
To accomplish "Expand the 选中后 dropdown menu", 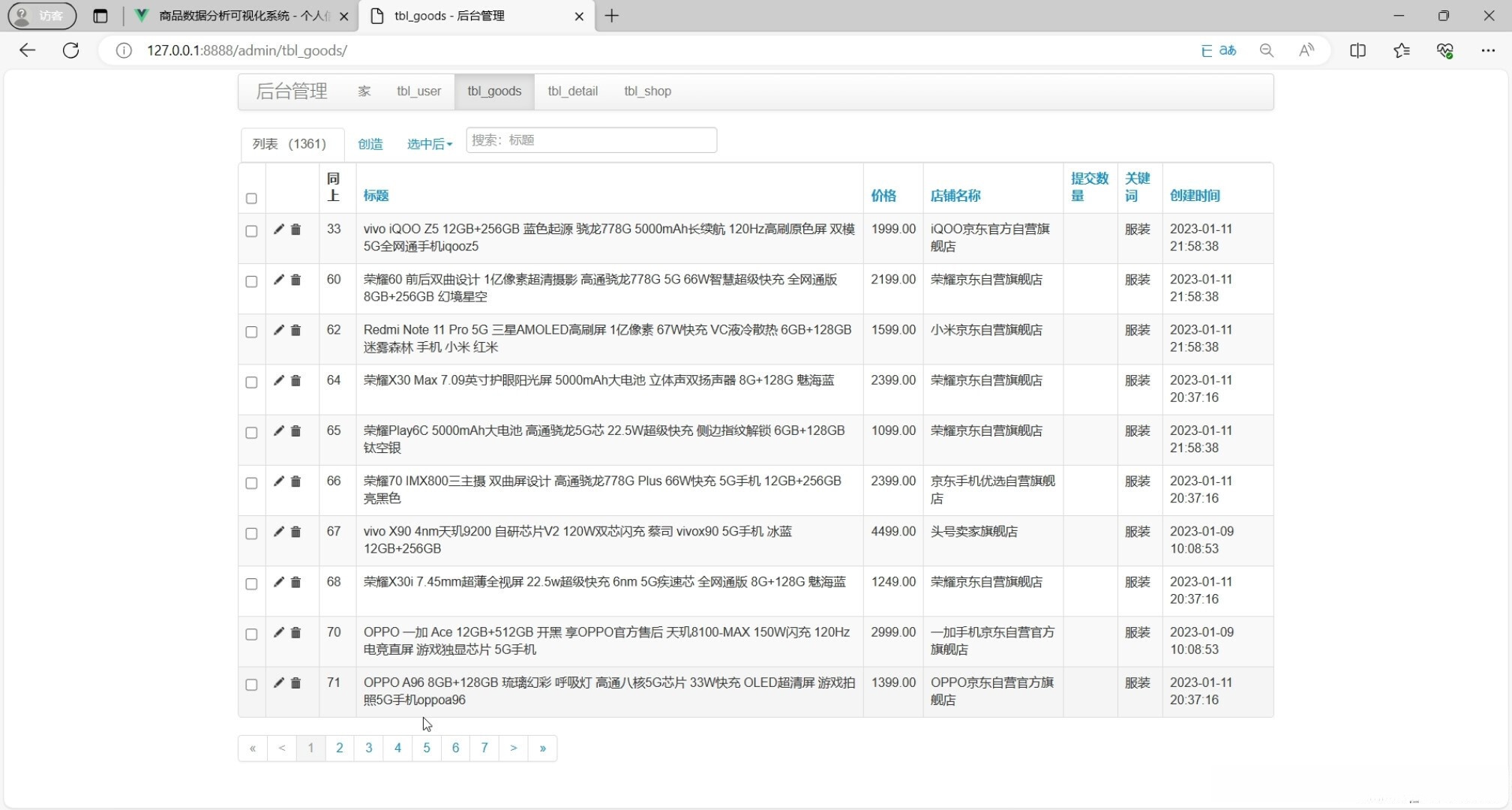I will point(429,144).
